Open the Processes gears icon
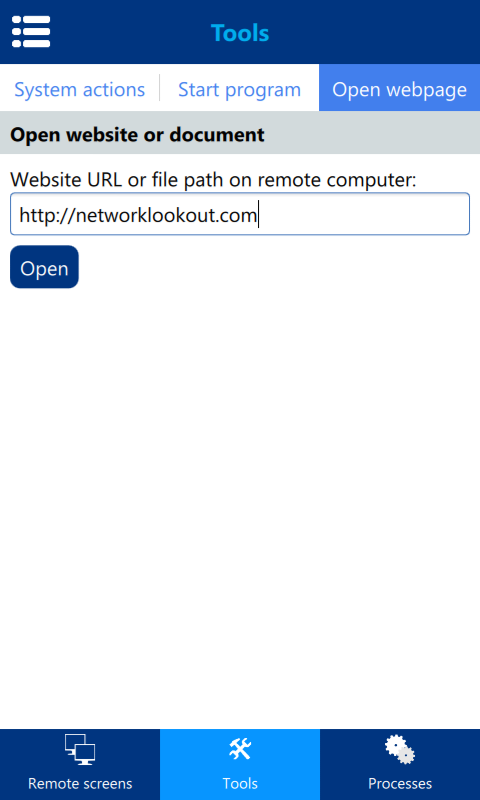480x800 pixels. click(399, 749)
